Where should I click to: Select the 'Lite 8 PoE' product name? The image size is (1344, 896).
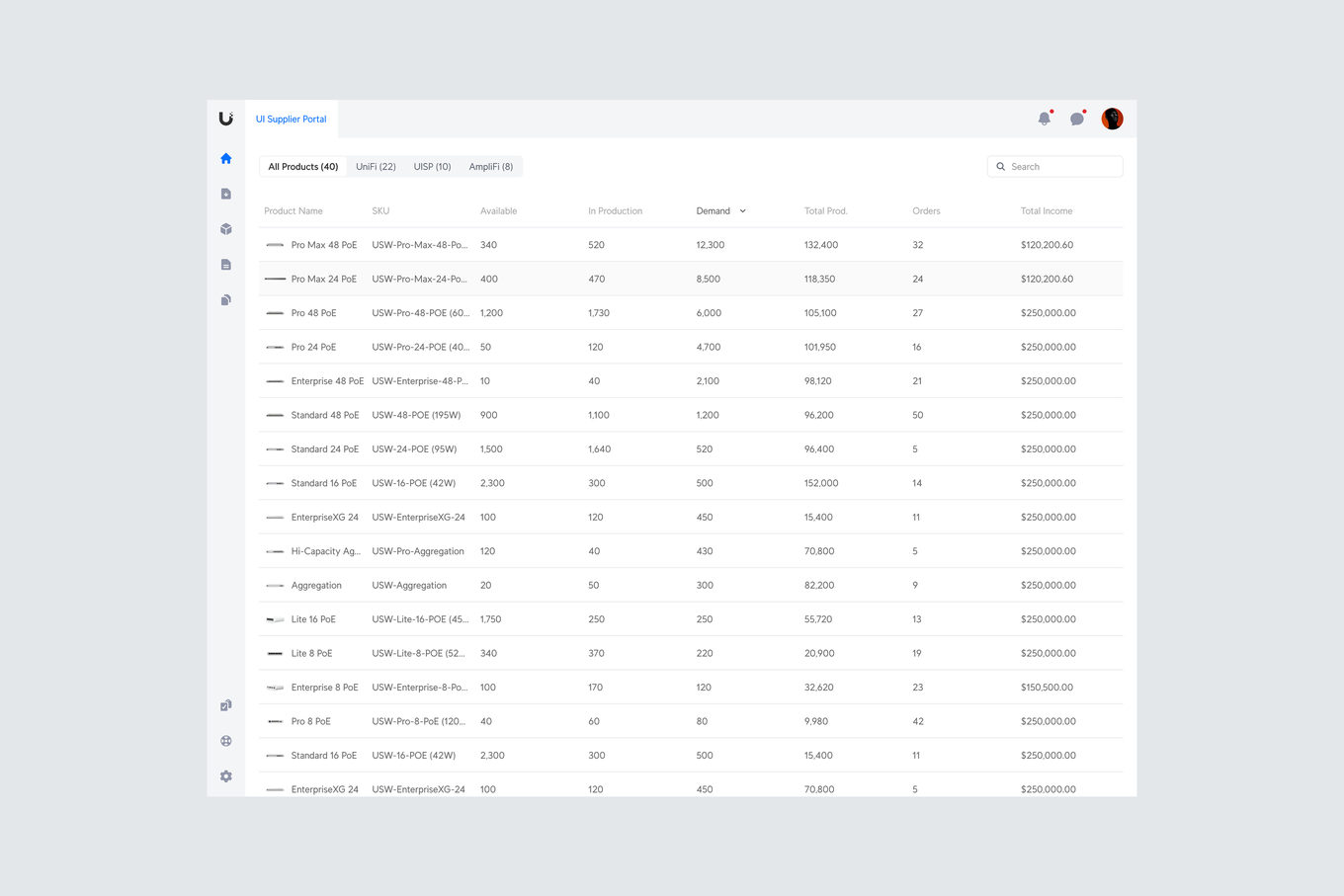(312, 654)
